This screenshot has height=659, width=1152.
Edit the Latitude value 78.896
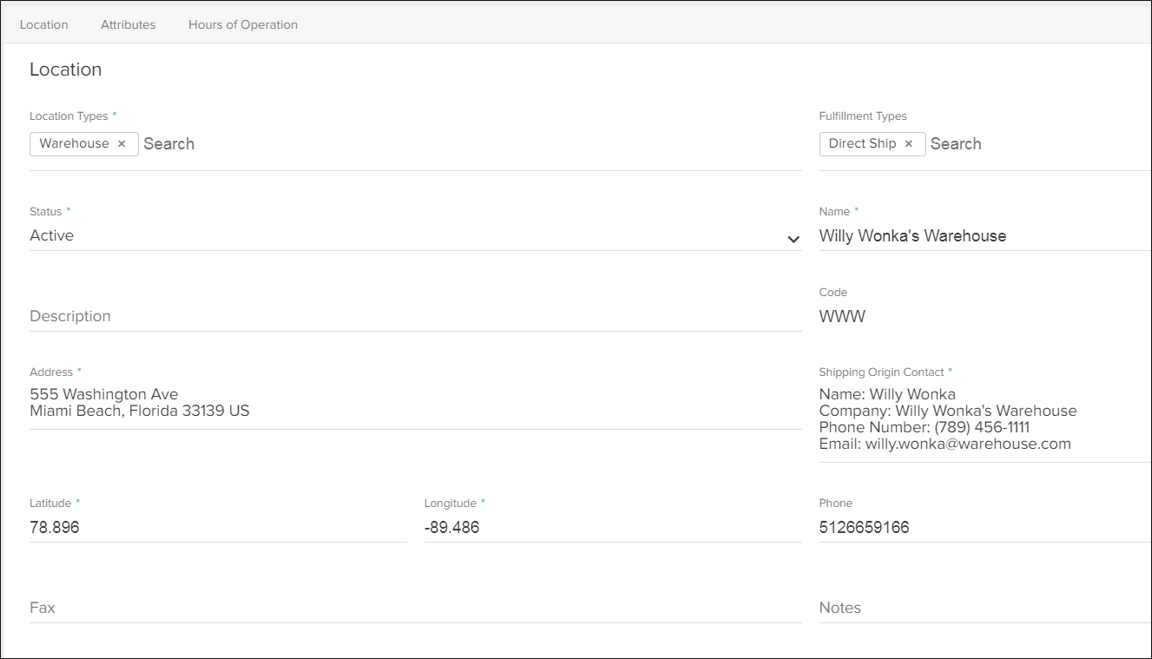click(x=217, y=527)
